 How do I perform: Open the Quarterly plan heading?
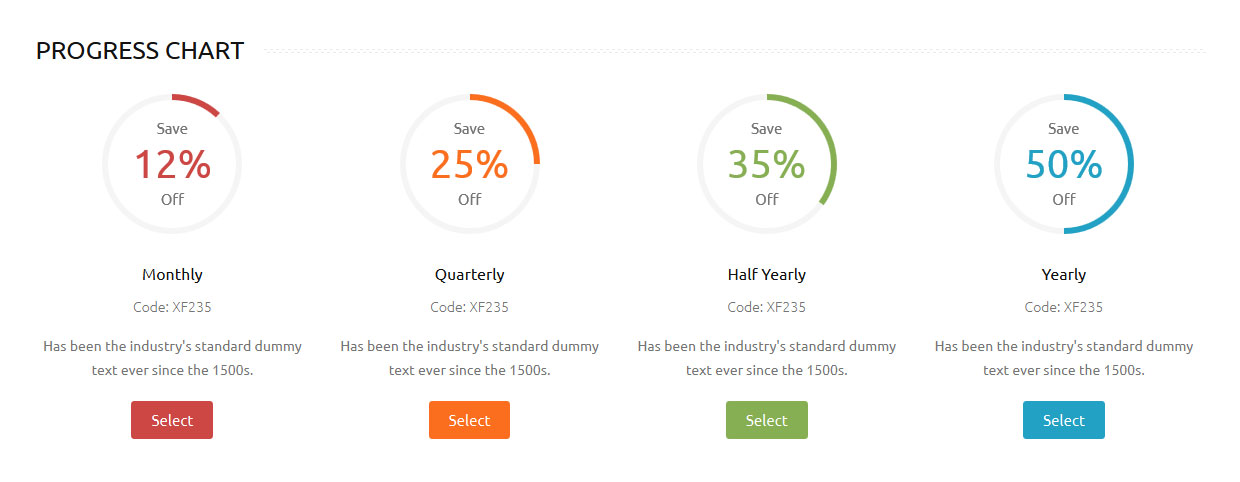tap(469, 274)
